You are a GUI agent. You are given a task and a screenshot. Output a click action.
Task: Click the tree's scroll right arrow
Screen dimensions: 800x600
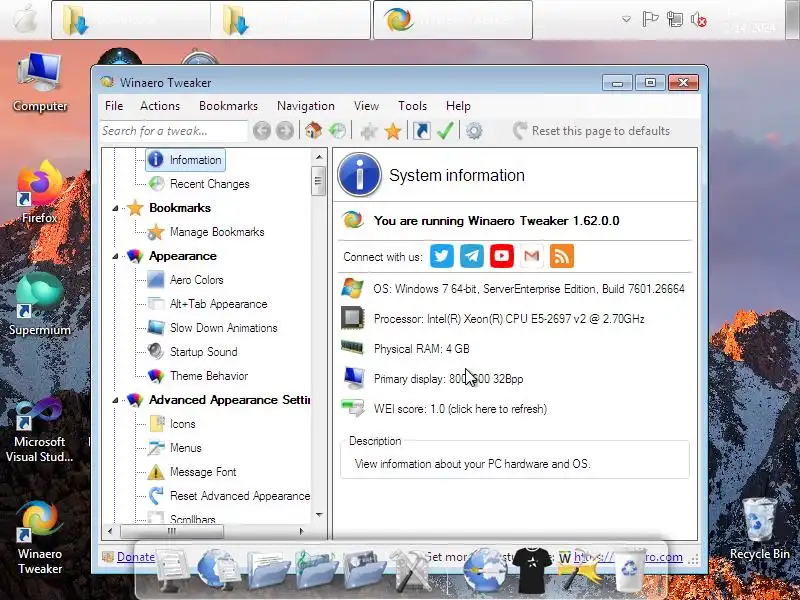point(302,531)
